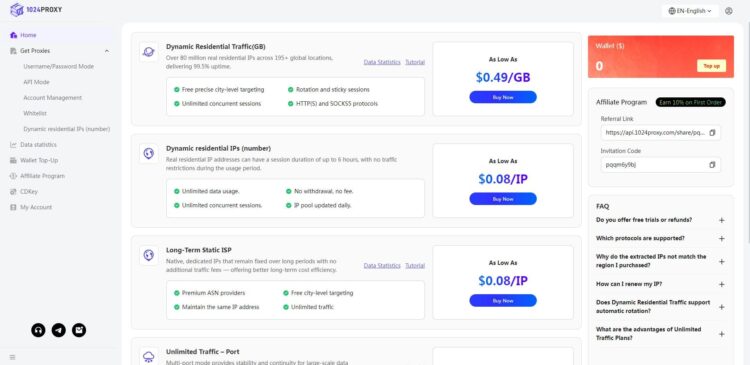The height and width of the screenshot is (365, 750).
Task: Click Dynamic Residential Traffic planet icon
Action: tap(148, 52)
